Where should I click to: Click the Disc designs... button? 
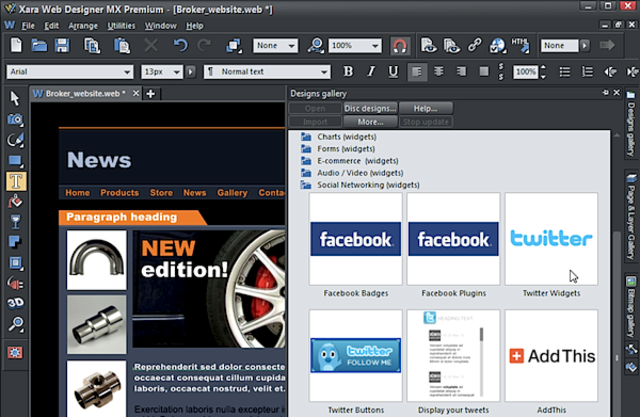tap(370, 108)
